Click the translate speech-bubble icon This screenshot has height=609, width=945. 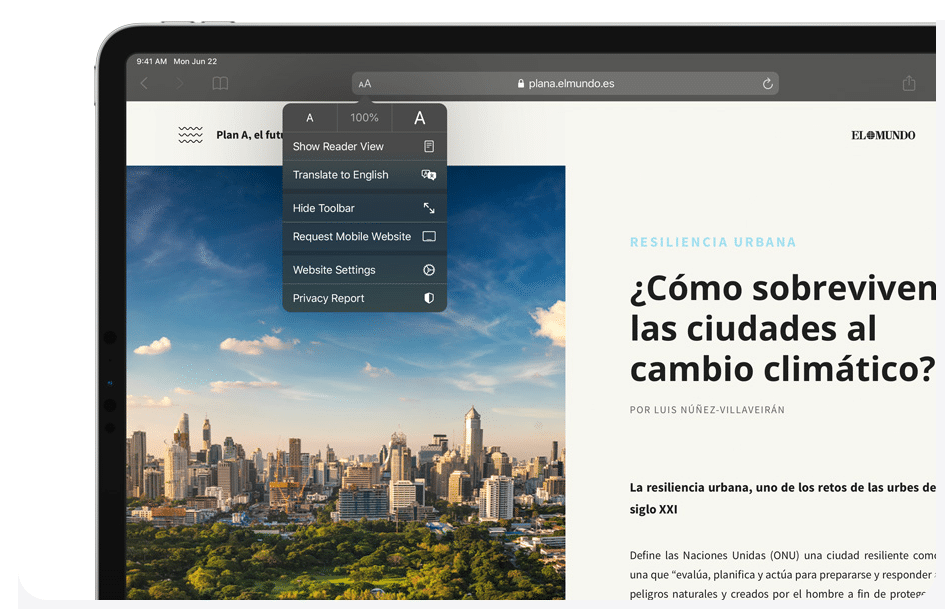click(x=429, y=175)
